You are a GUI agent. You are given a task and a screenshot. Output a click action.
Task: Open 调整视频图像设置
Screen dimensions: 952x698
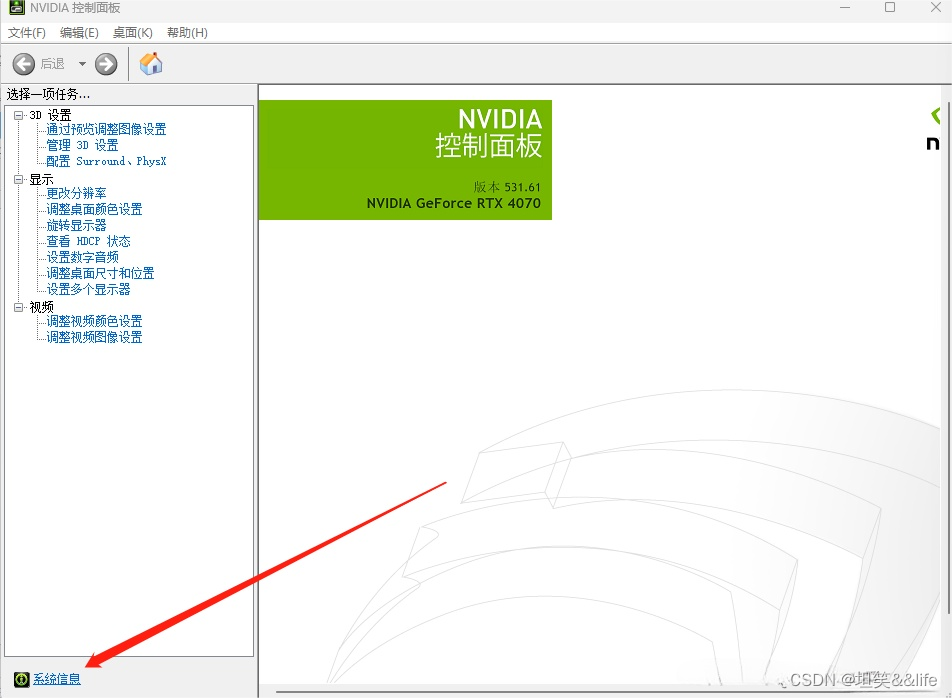coord(94,337)
